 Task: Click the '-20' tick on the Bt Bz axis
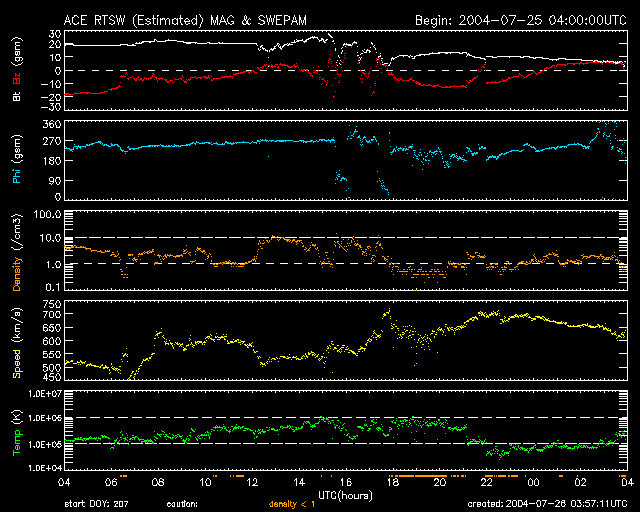pos(51,97)
